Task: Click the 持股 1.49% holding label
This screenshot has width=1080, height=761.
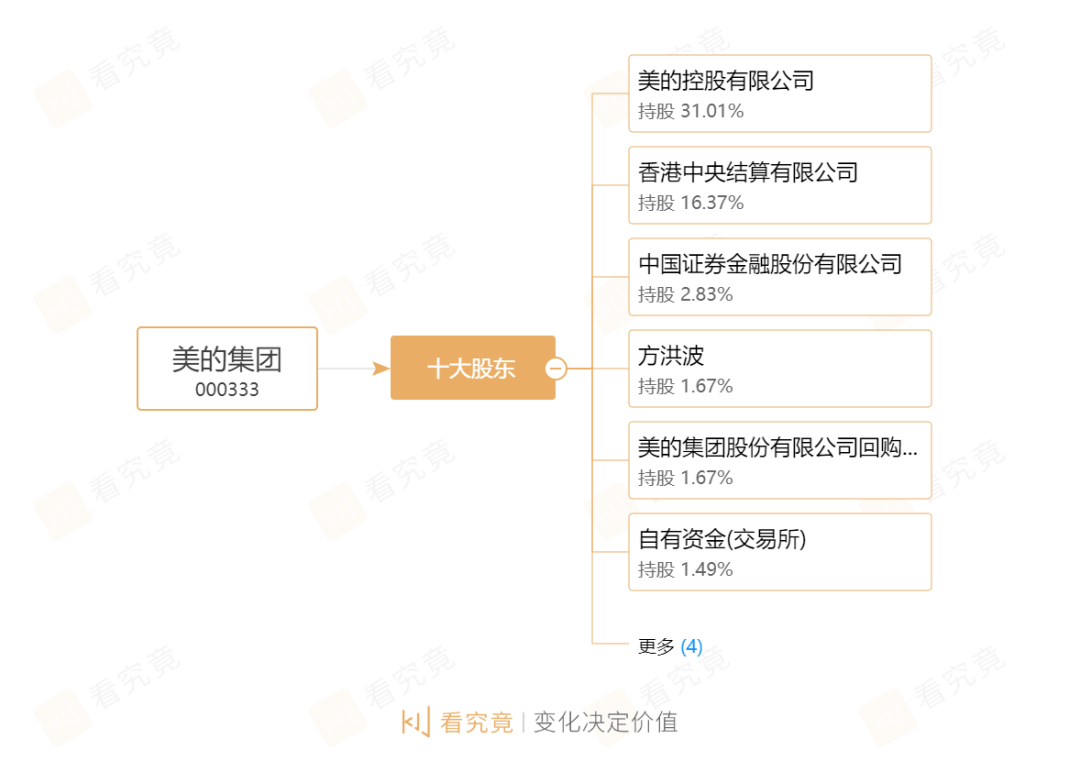Action: (686, 570)
